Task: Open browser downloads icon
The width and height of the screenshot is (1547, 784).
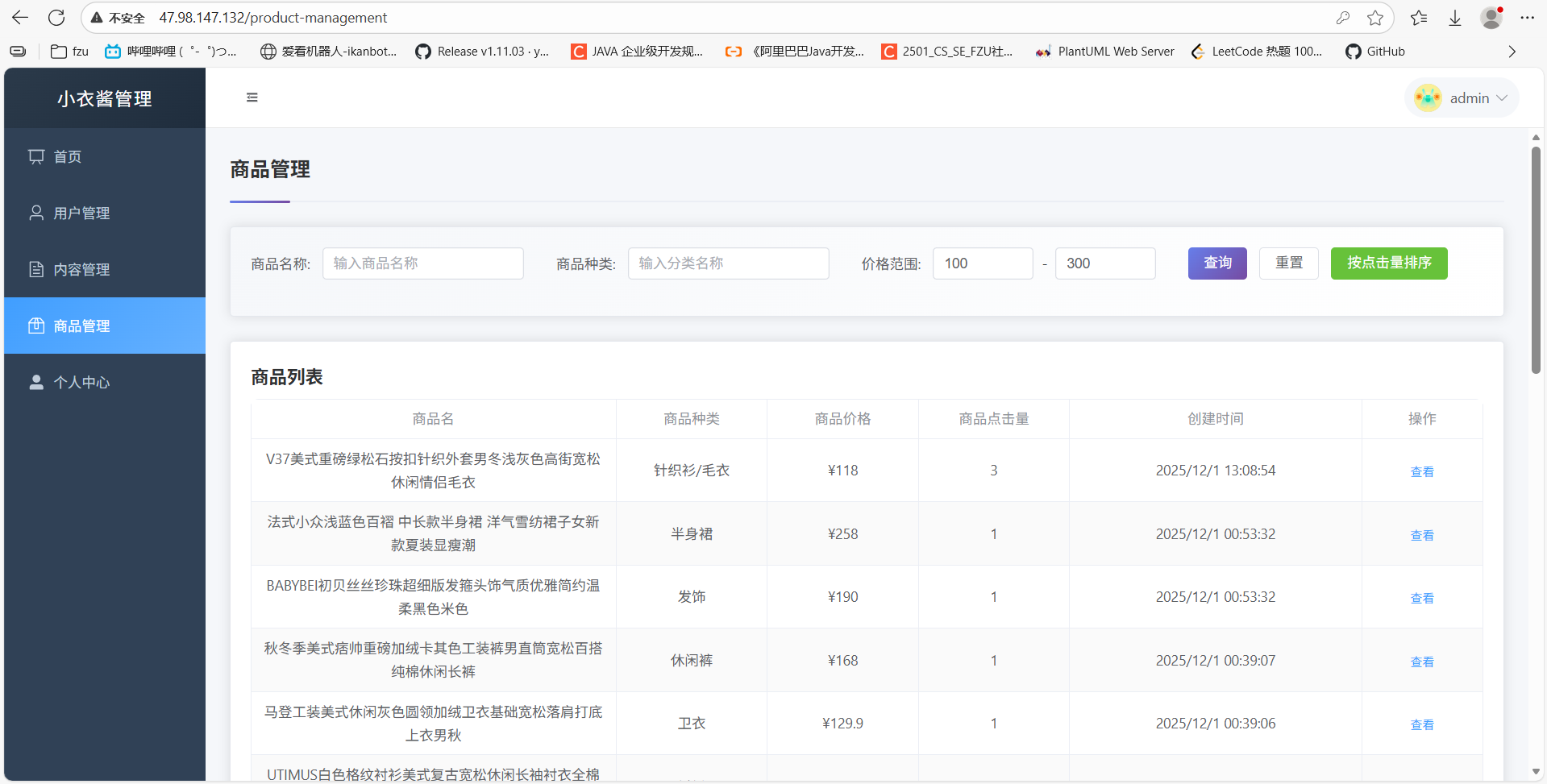Action: click(x=1455, y=18)
